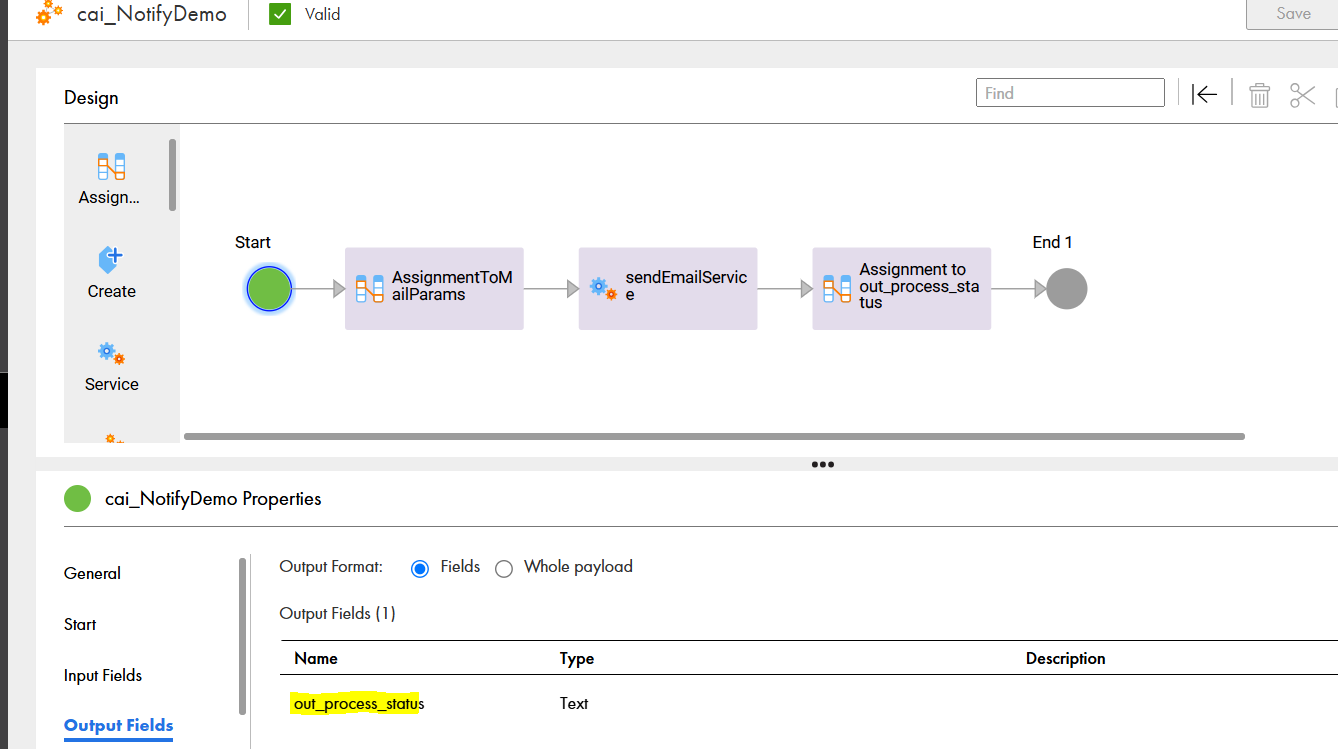Click the cai_NotifyDemo process gear icon
The width and height of the screenshot is (1338, 749).
[x=49, y=14]
